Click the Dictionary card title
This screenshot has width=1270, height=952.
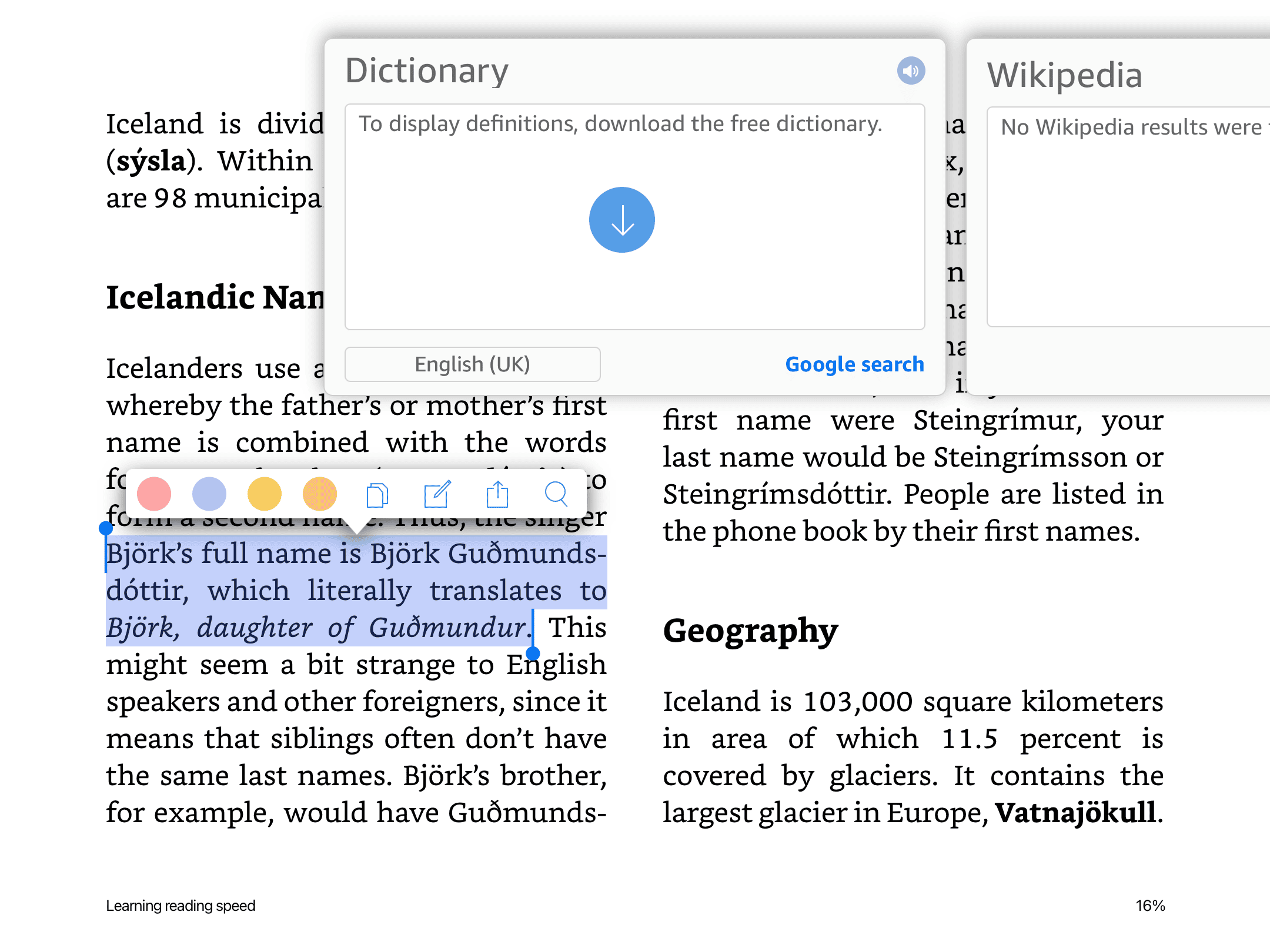tap(427, 71)
